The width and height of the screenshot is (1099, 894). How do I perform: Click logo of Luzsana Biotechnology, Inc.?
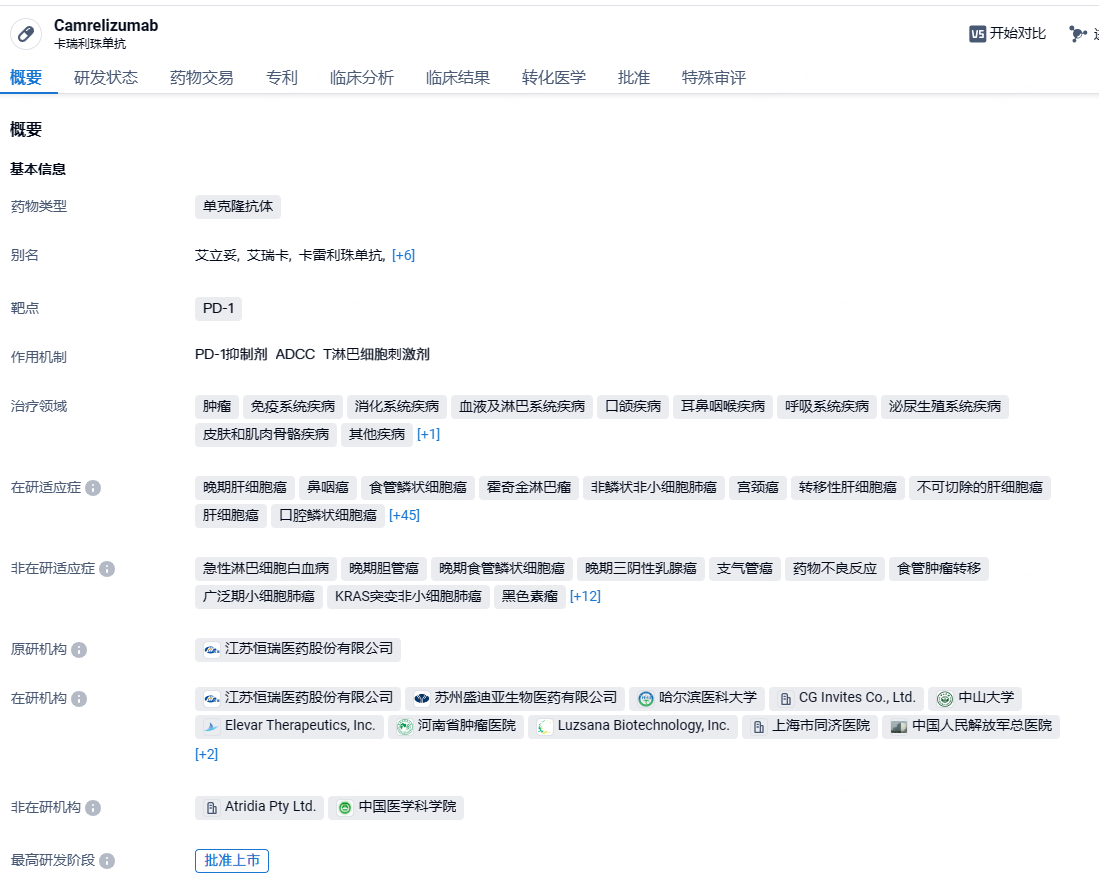(544, 727)
